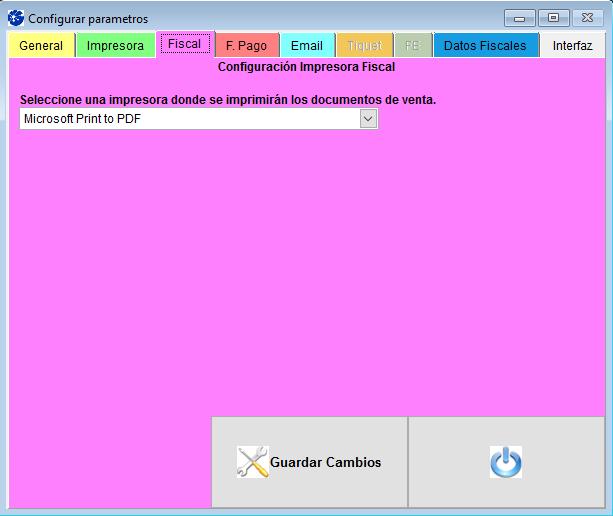Image resolution: width=613 pixels, height=516 pixels.
Task: Expand the printer selection dropdown arrow
Action: coord(368,119)
